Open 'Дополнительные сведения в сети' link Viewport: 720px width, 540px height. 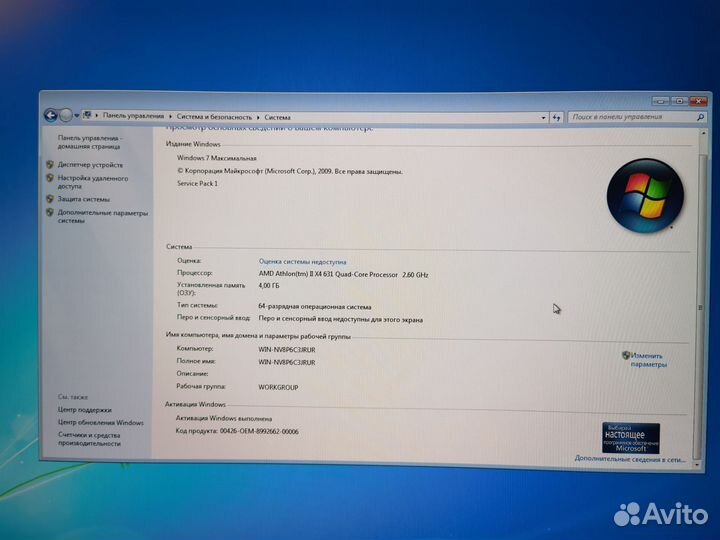[x=630, y=459]
